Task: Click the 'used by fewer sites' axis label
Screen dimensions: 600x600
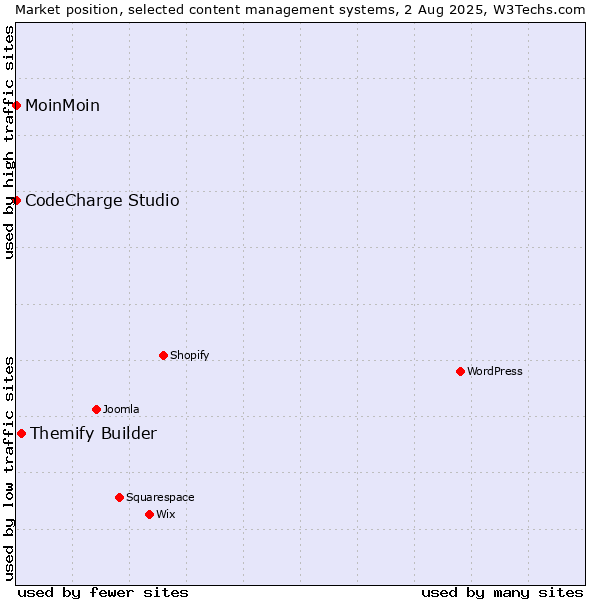Action: click(x=103, y=593)
